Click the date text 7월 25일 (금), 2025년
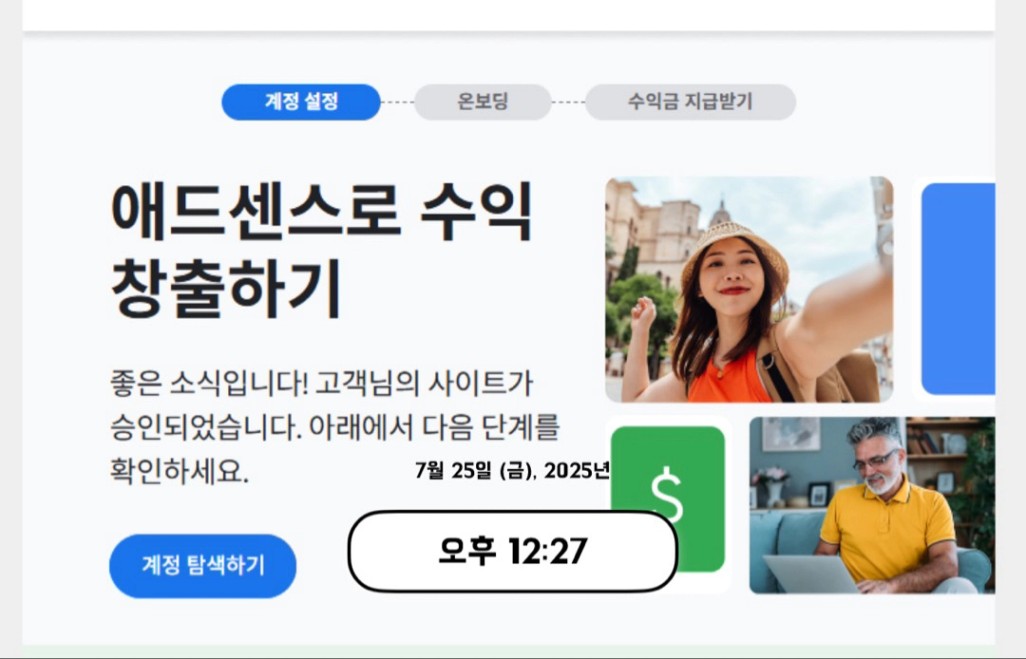 point(512,471)
